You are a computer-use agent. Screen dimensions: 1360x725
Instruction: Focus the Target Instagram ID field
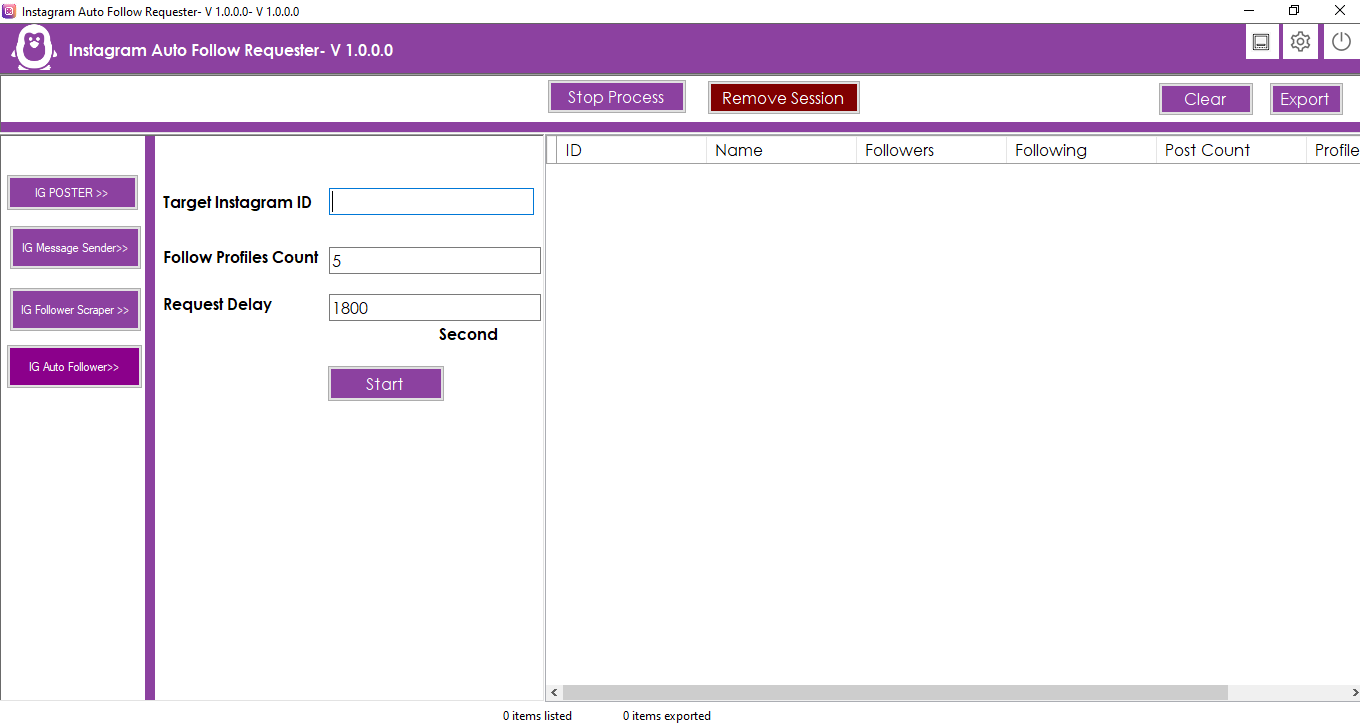click(431, 201)
